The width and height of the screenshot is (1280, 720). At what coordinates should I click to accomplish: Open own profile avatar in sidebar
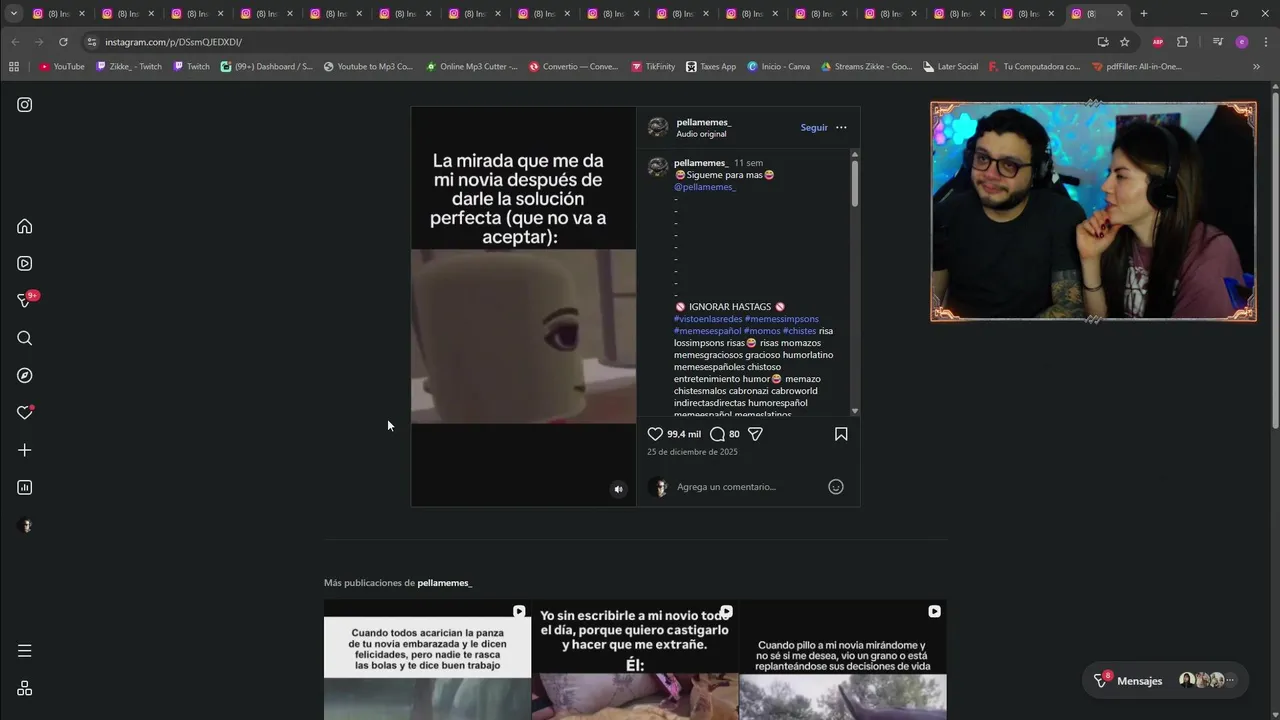27,525
